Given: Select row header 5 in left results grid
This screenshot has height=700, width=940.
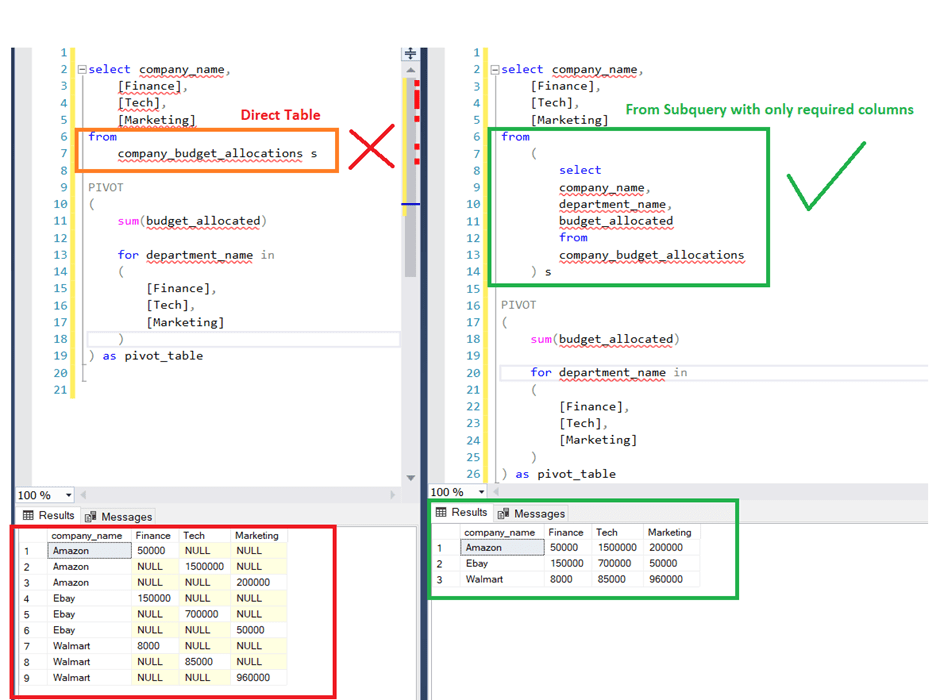Looking at the screenshot, I should [27, 613].
